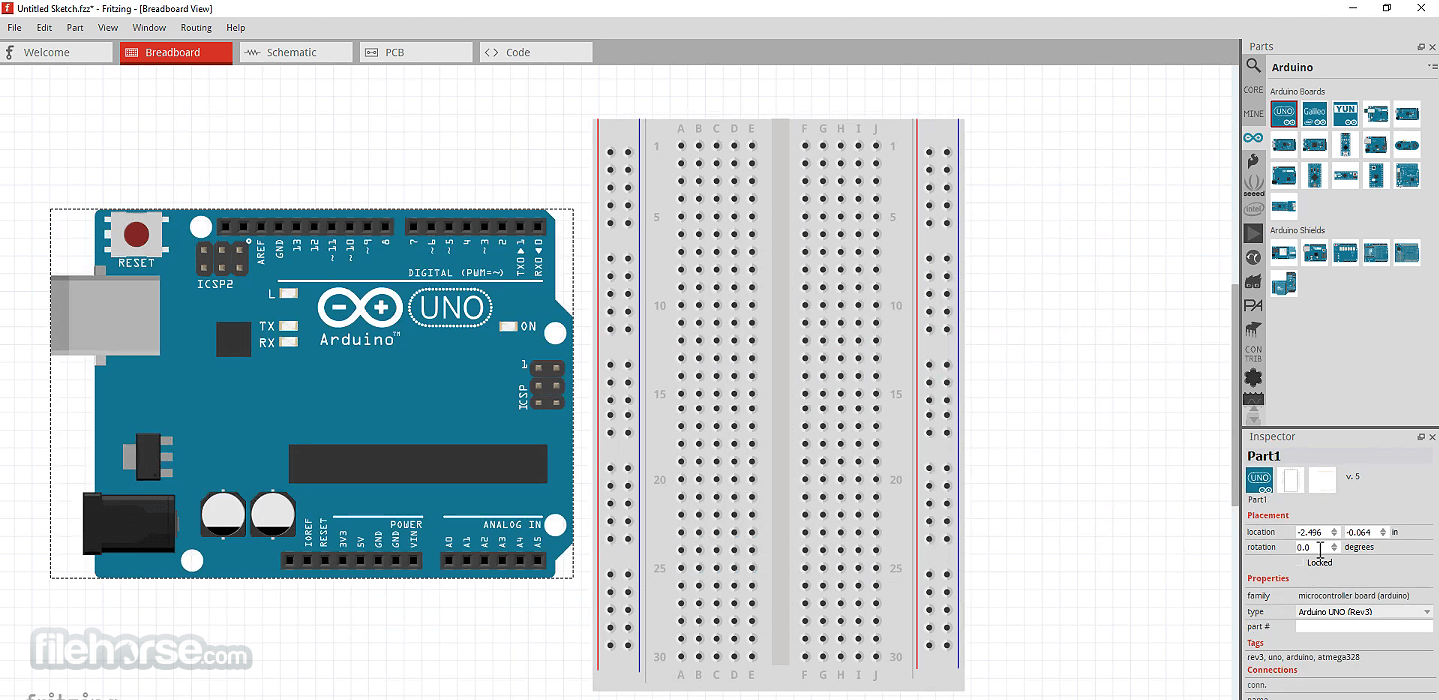Switch to the Code tab

[536, 52]
